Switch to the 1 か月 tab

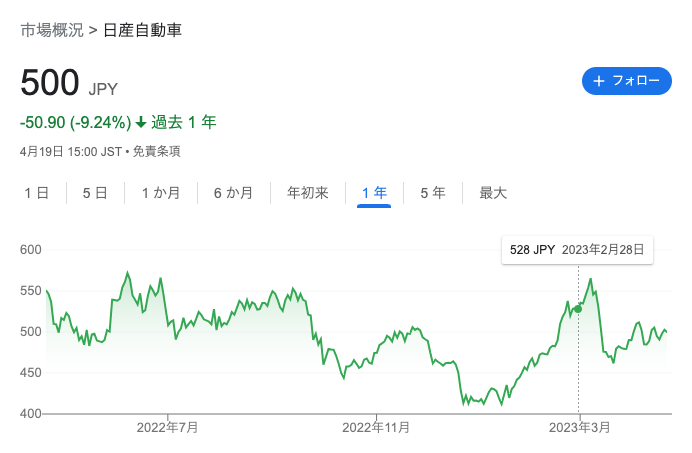coord(161,193)
